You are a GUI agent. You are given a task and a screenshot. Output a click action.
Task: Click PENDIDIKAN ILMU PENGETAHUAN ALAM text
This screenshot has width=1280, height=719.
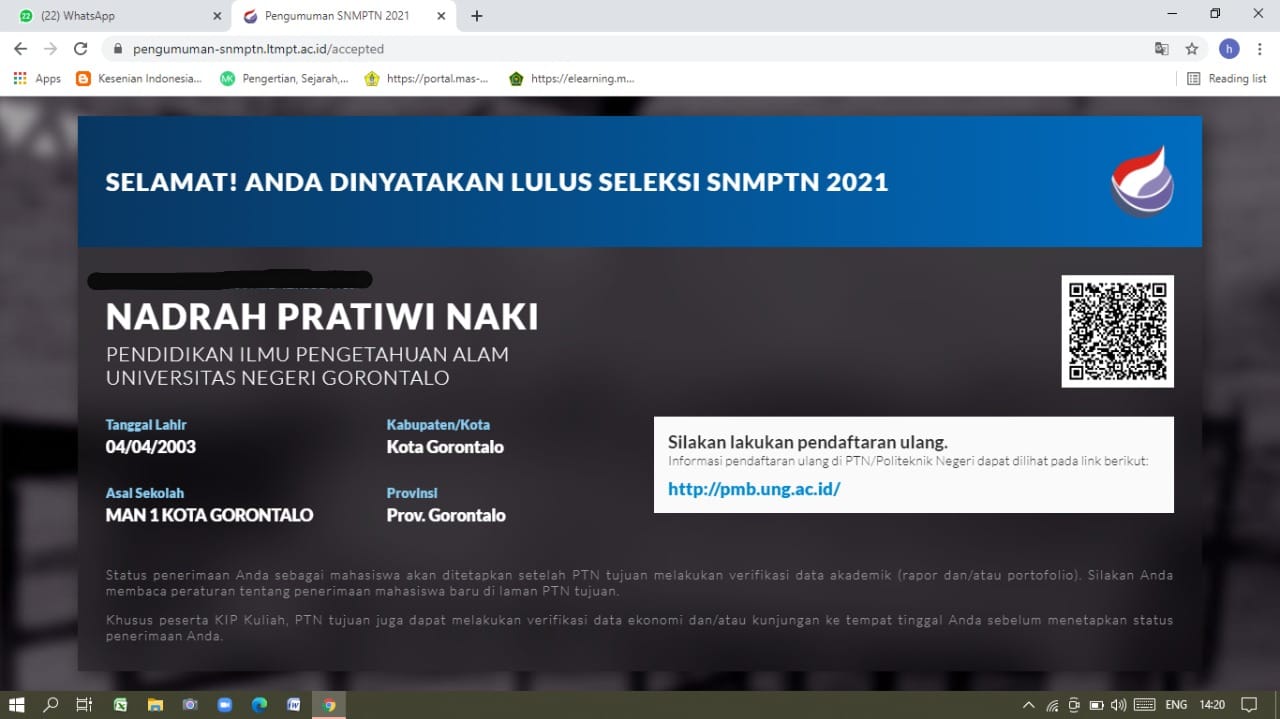coord(307,354)
